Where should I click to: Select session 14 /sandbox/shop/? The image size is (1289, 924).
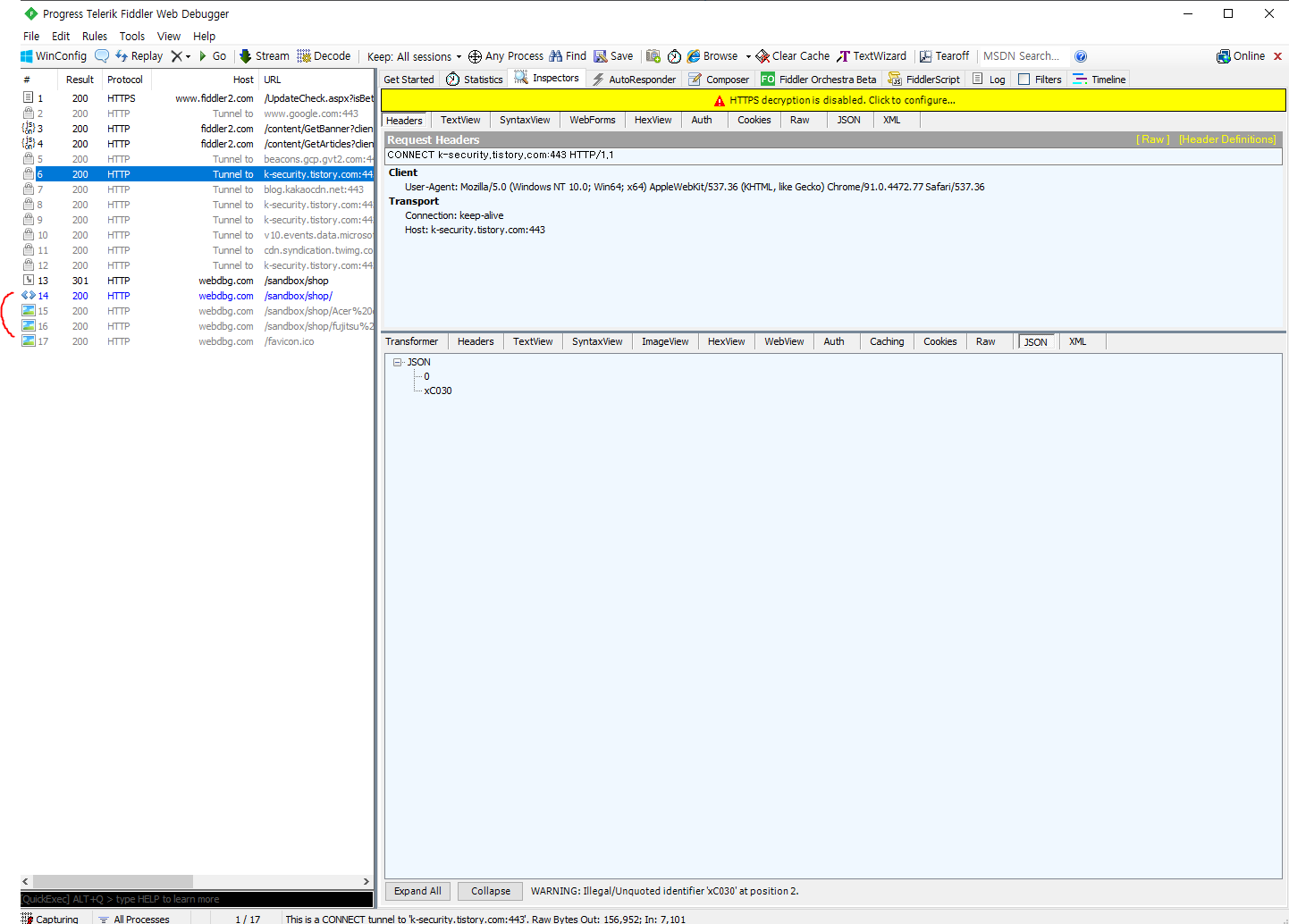click(x=197, y=296)
